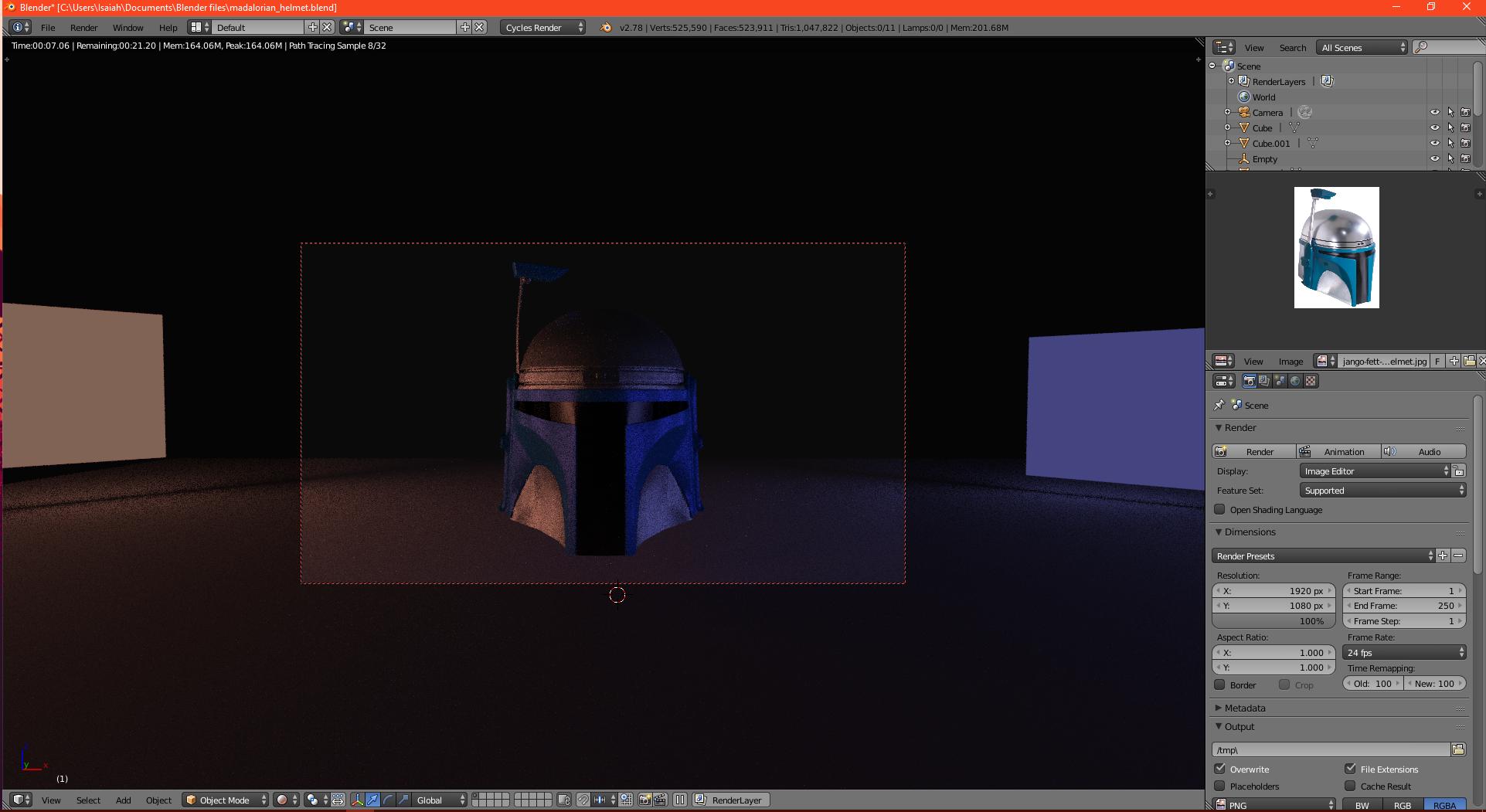
Task: Open the Render Layers properties tab
Action: pos(1264,381)
